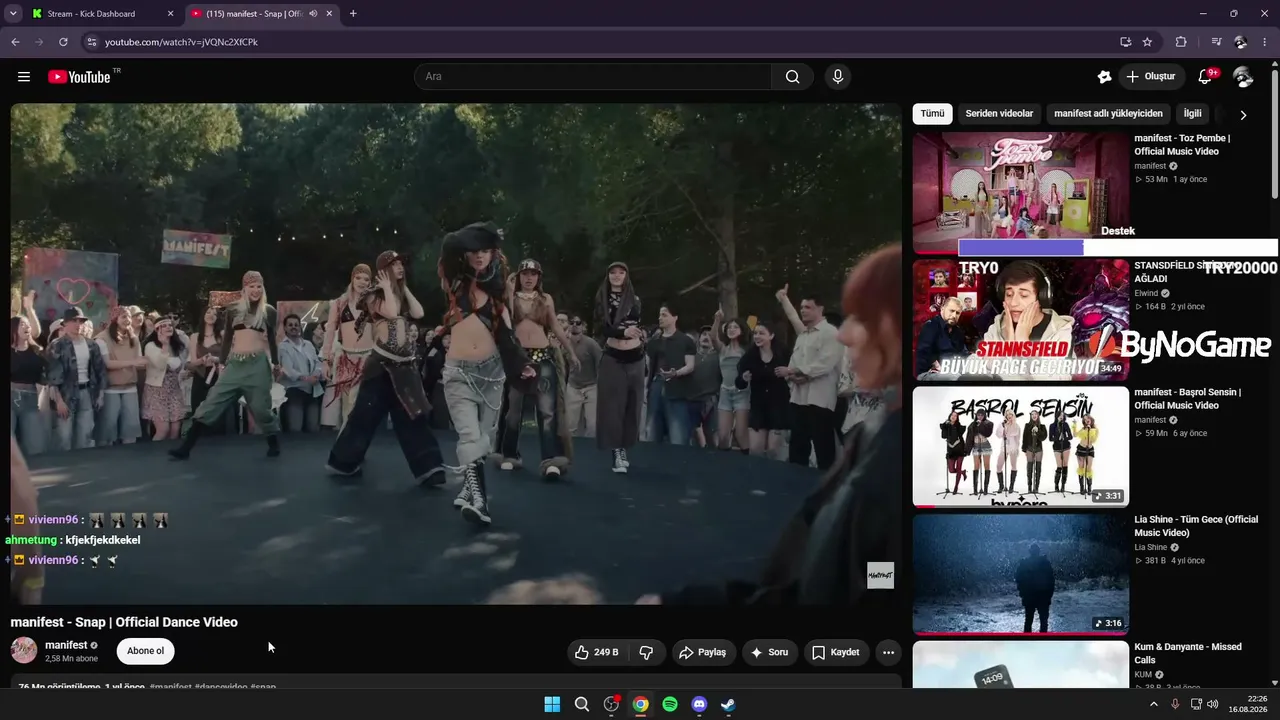Screen dimensions: 1280x720
Task: Open YouTube notifications bell
Action: [x=1205, y=77]
